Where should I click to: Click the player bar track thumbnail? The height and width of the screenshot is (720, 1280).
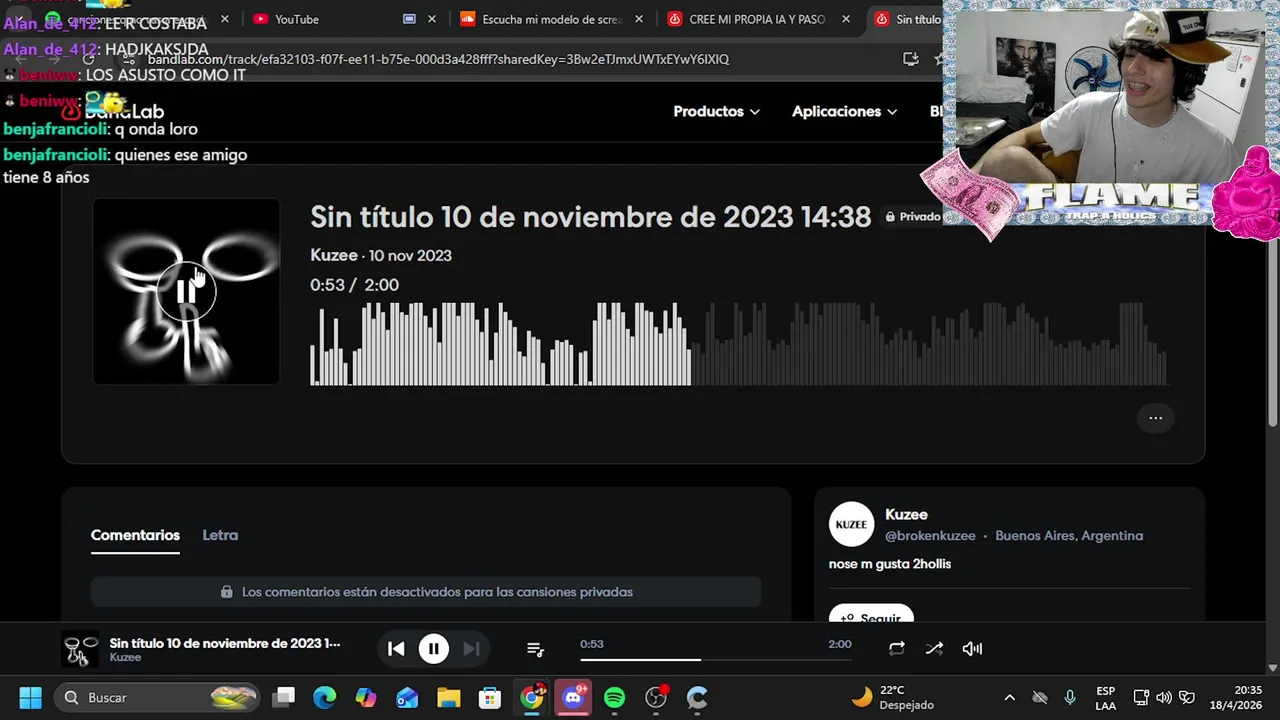80,649
